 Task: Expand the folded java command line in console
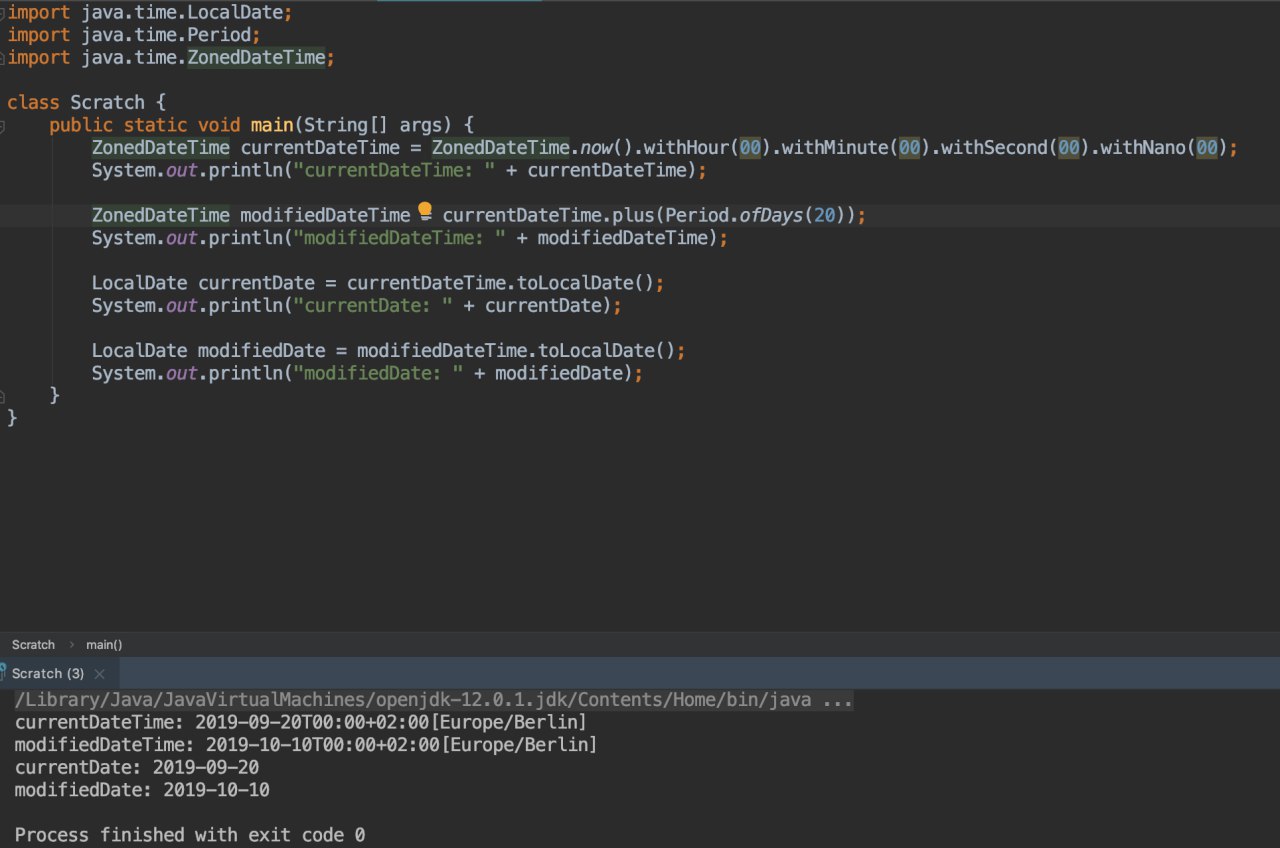tap(434, 700)
